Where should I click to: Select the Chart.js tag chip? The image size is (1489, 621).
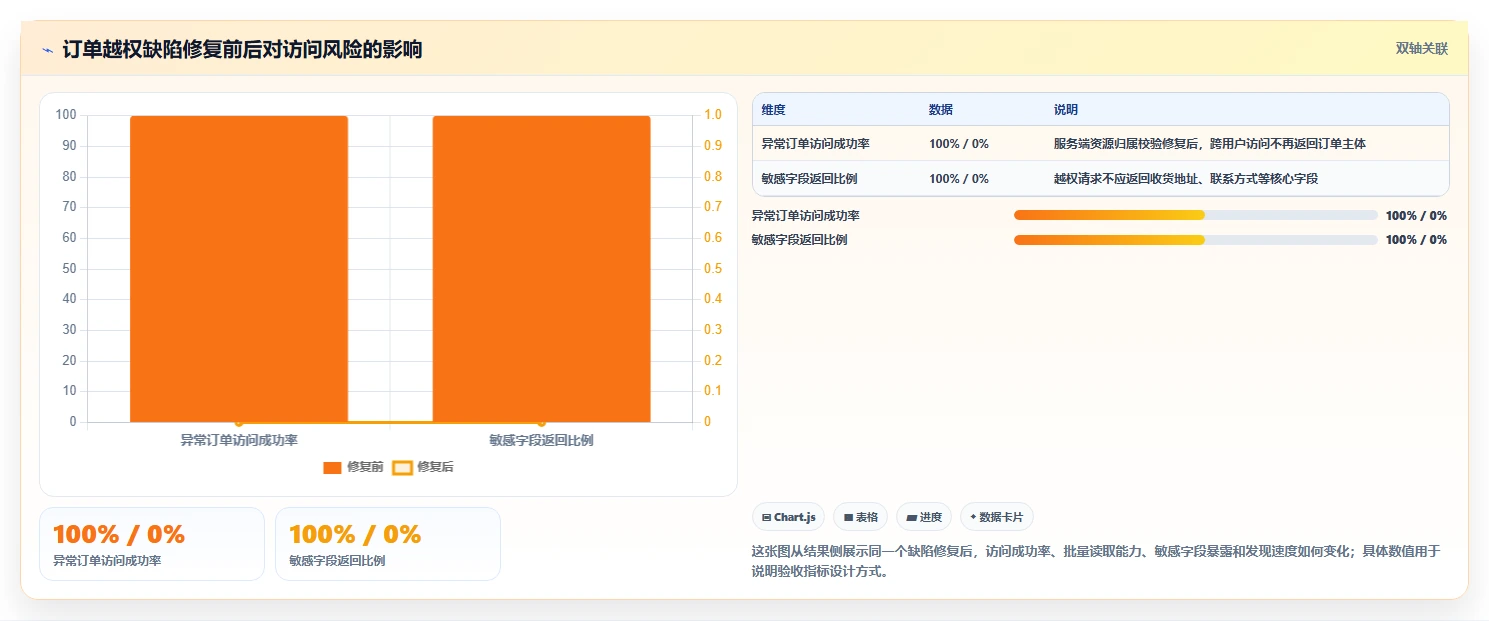[788, 517]
